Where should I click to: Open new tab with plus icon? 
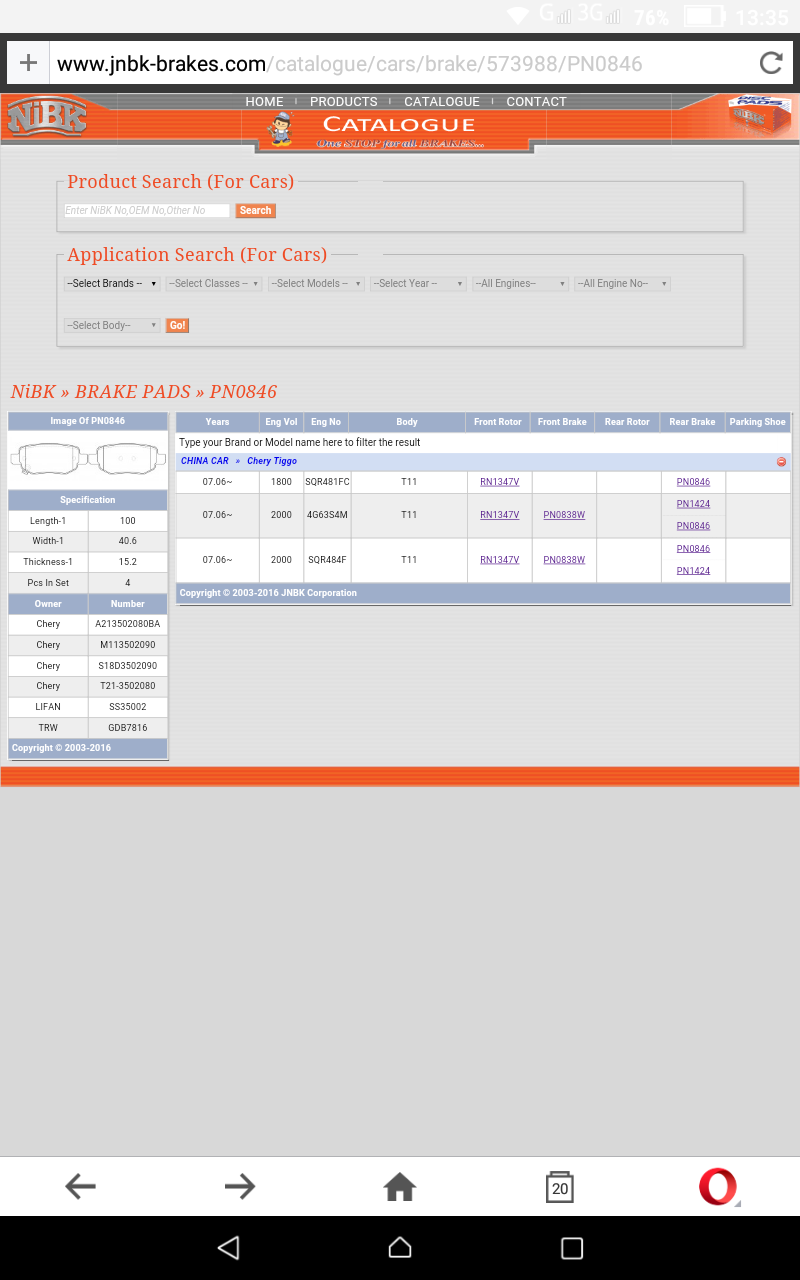[28, 64]
